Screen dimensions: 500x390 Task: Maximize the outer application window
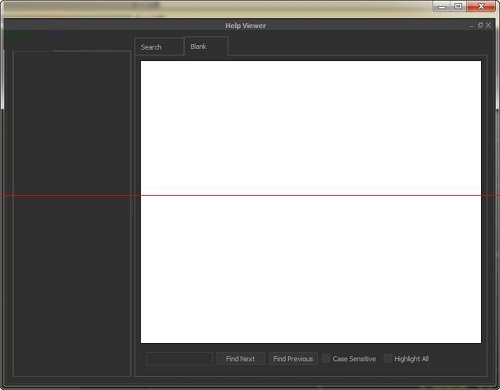coord(459,6)
